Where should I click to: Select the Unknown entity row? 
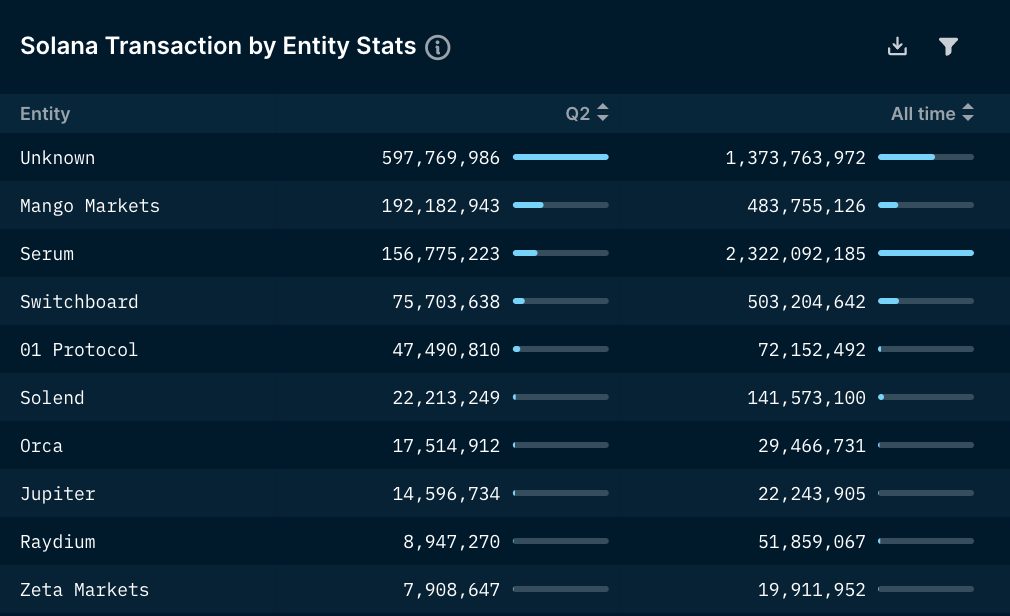tap(58, 158)
